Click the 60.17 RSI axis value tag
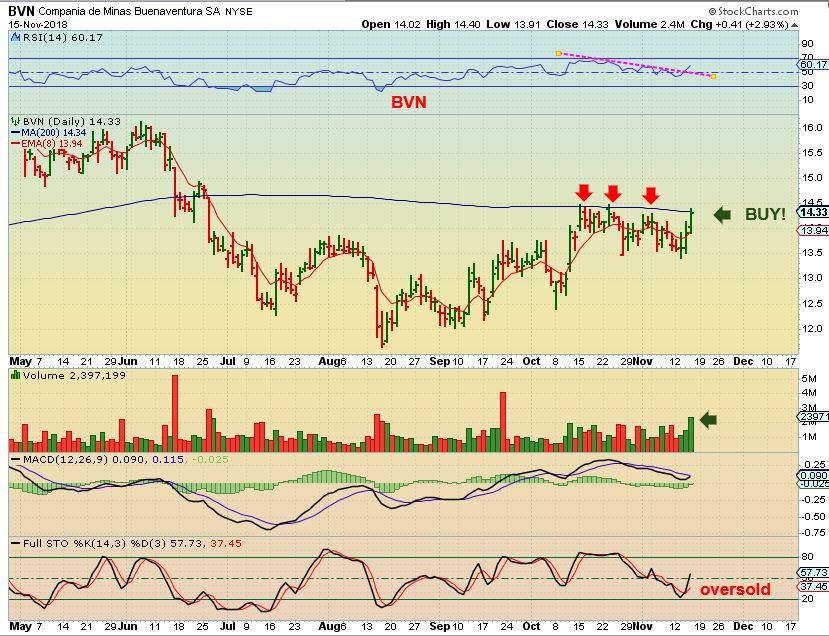The image size is (829, 636). point(813,64)
